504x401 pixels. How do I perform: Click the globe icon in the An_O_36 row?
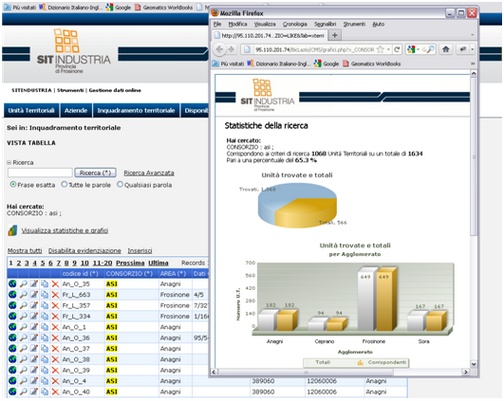12,338
